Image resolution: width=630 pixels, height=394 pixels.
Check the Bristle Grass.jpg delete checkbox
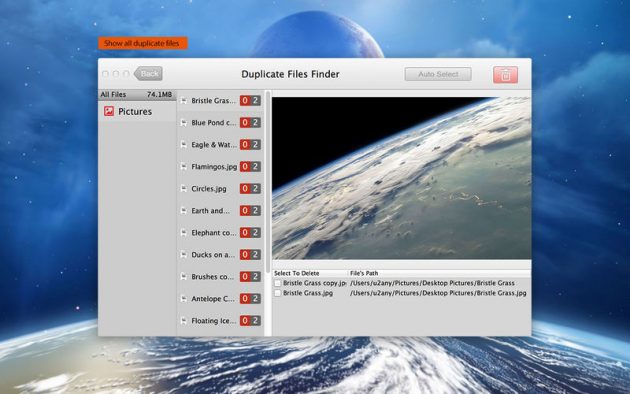pos(278,293)
